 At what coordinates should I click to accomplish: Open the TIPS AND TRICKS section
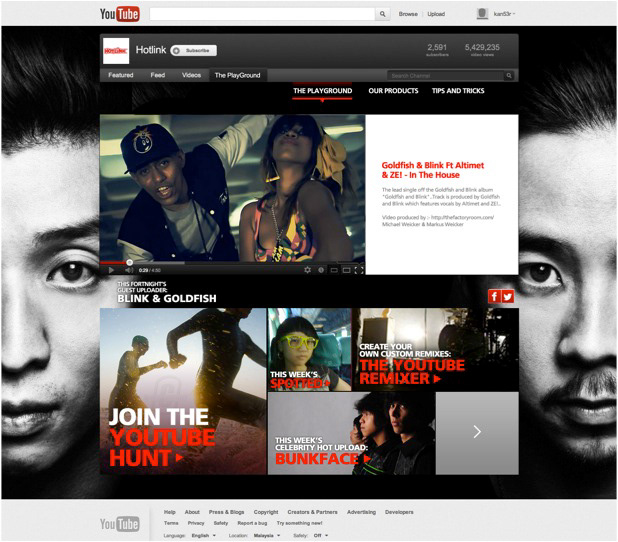(x=458, y=91)
